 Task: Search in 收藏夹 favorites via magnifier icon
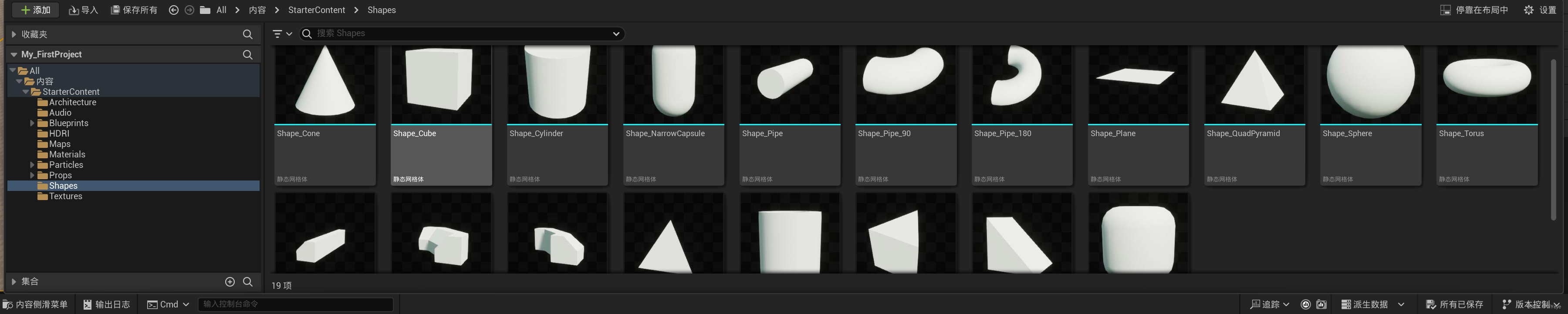tap(247, 35)
